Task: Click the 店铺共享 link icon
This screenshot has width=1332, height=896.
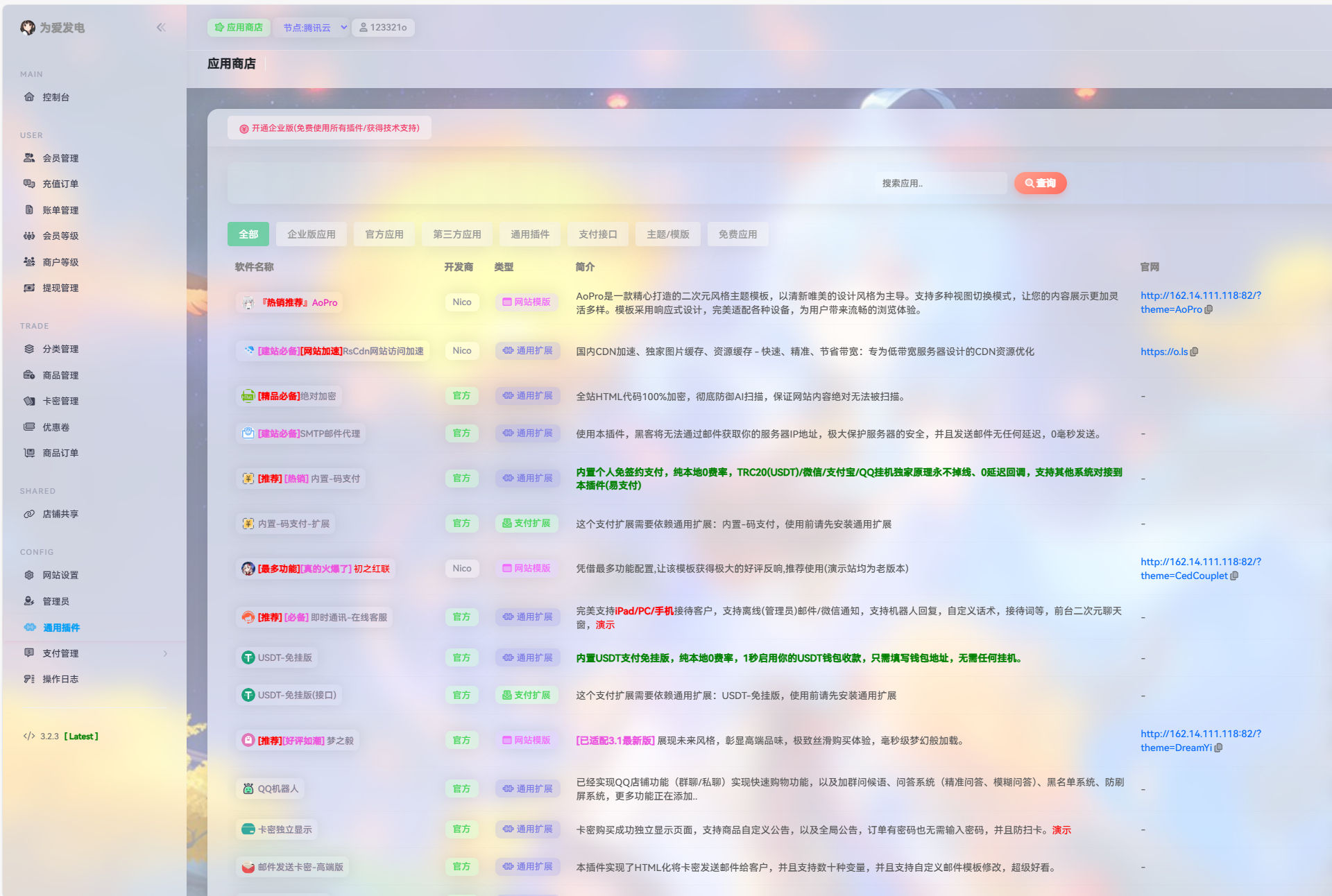Action: pyautogui.click(x=29, y=514)
